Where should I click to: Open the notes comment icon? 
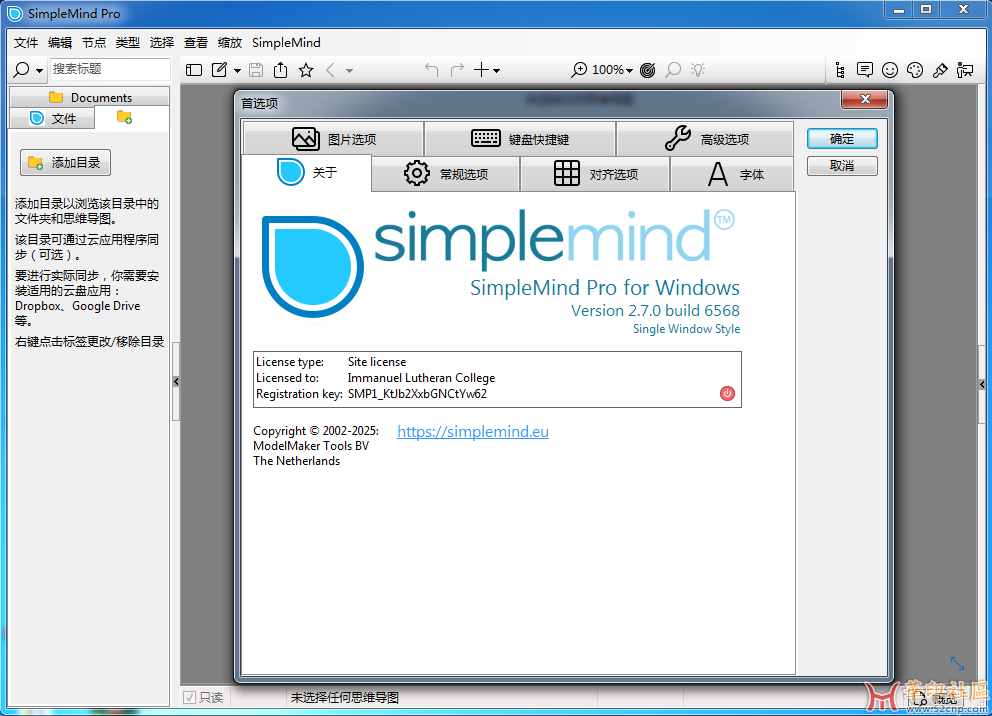[865, 70]
